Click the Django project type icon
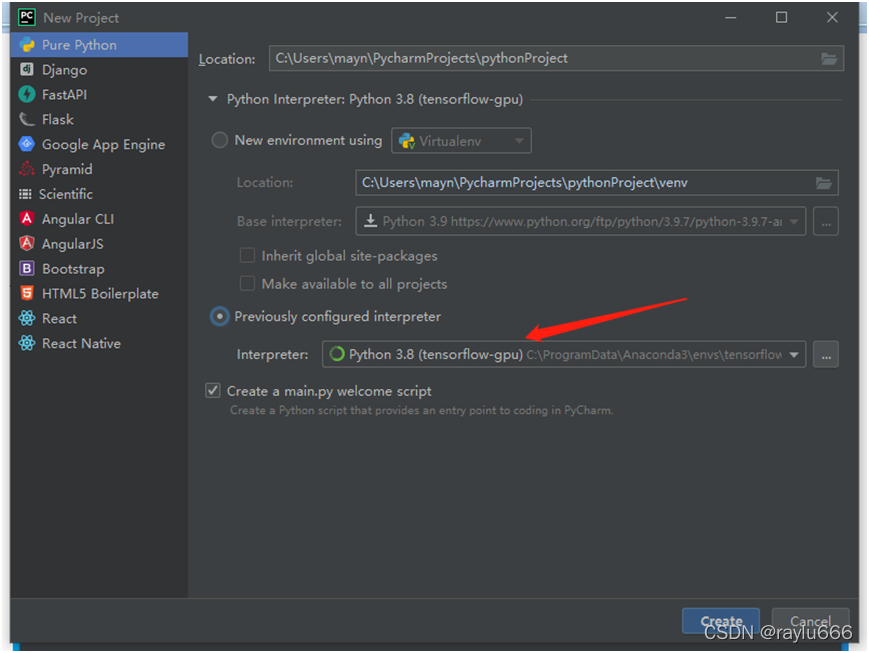This screenshot has width=869, height=653. [27, 69]
